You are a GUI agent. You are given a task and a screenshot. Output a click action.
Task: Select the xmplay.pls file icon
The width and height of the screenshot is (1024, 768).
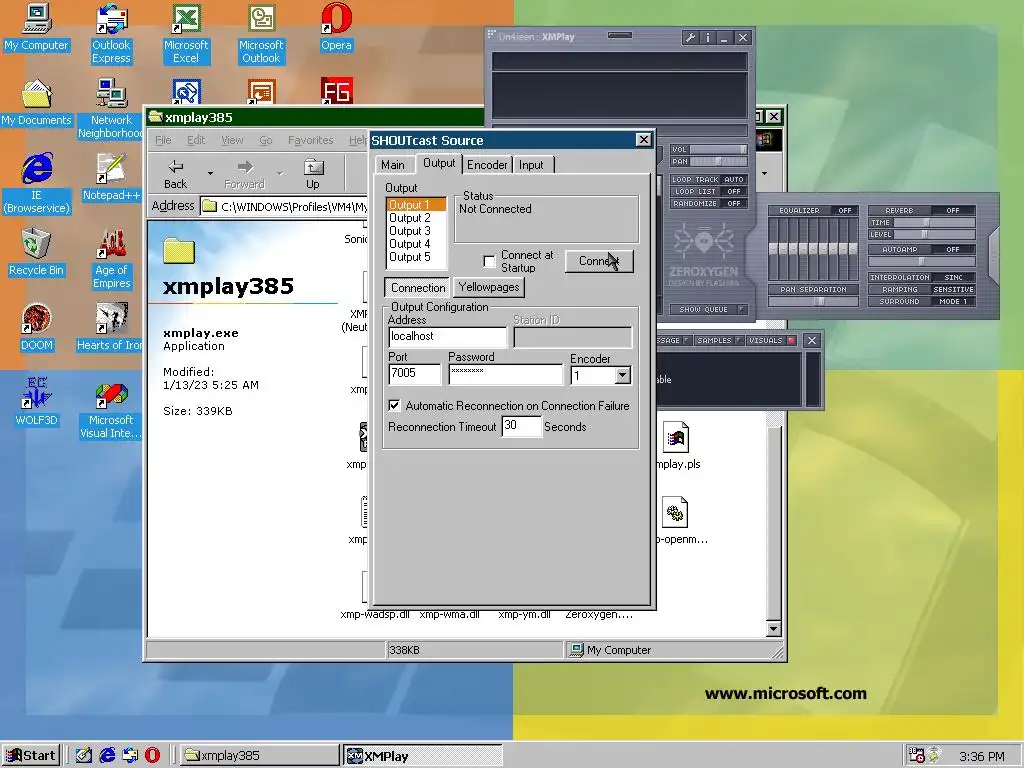[x=676, y=446]
